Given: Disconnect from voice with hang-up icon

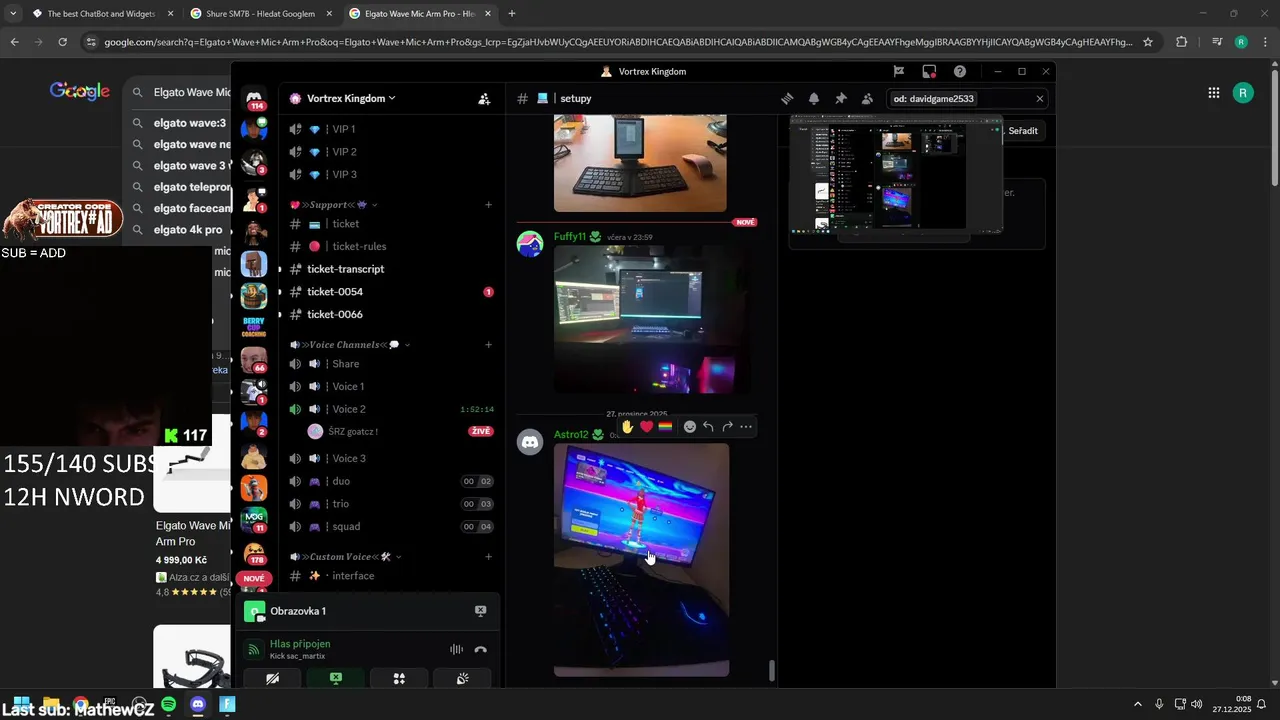Looking at the screenshot, I should pos(480,650).
